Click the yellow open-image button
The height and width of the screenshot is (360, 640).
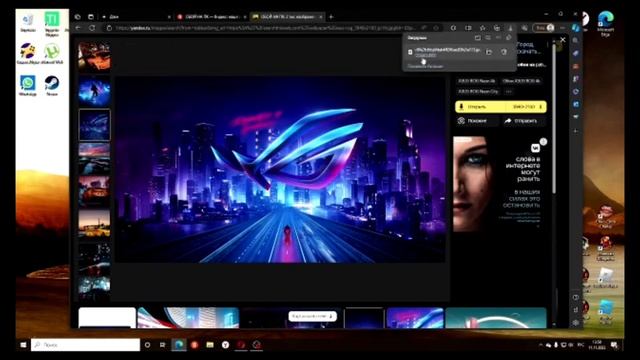click(x=481, y=107)
